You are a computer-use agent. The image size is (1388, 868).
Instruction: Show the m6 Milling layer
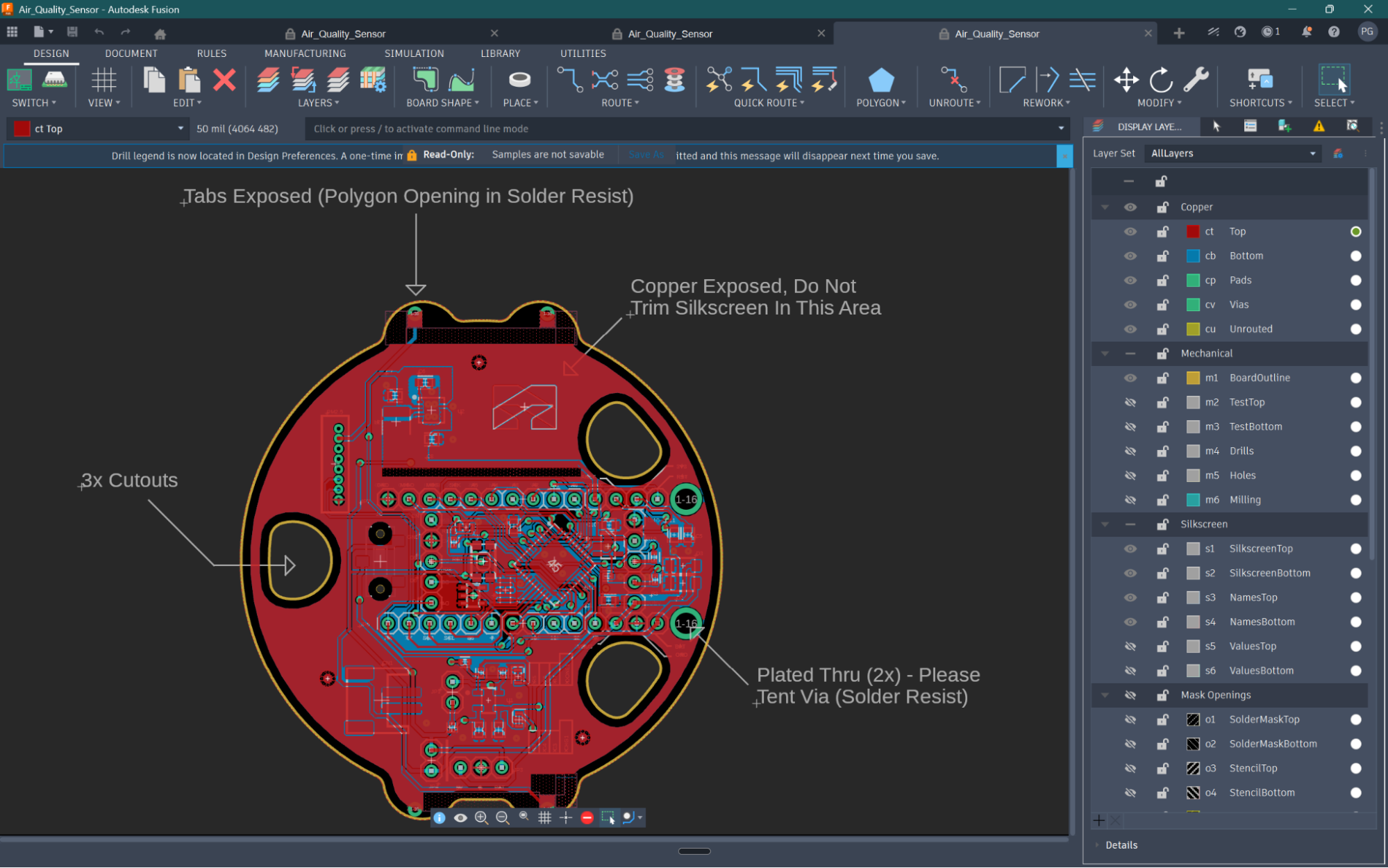(x=1130, y=500)
